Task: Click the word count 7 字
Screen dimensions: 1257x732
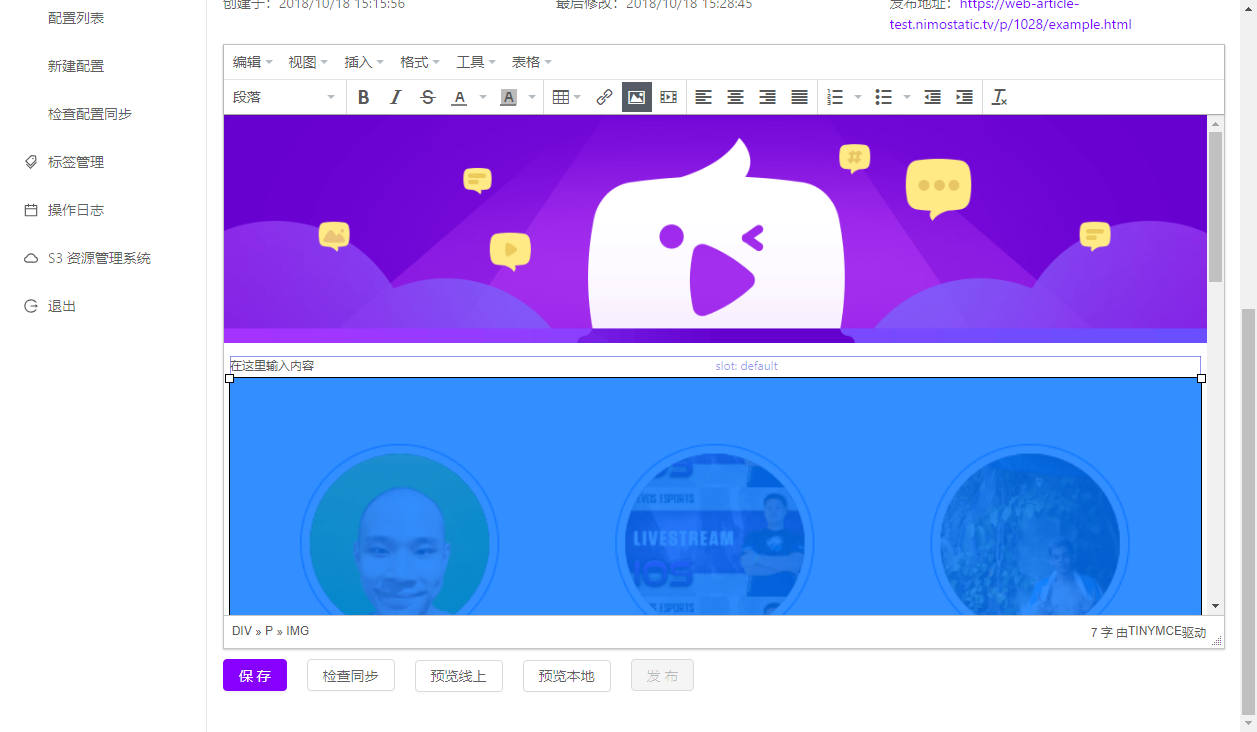Action: pyautogui.click(x=1101, y=633)
